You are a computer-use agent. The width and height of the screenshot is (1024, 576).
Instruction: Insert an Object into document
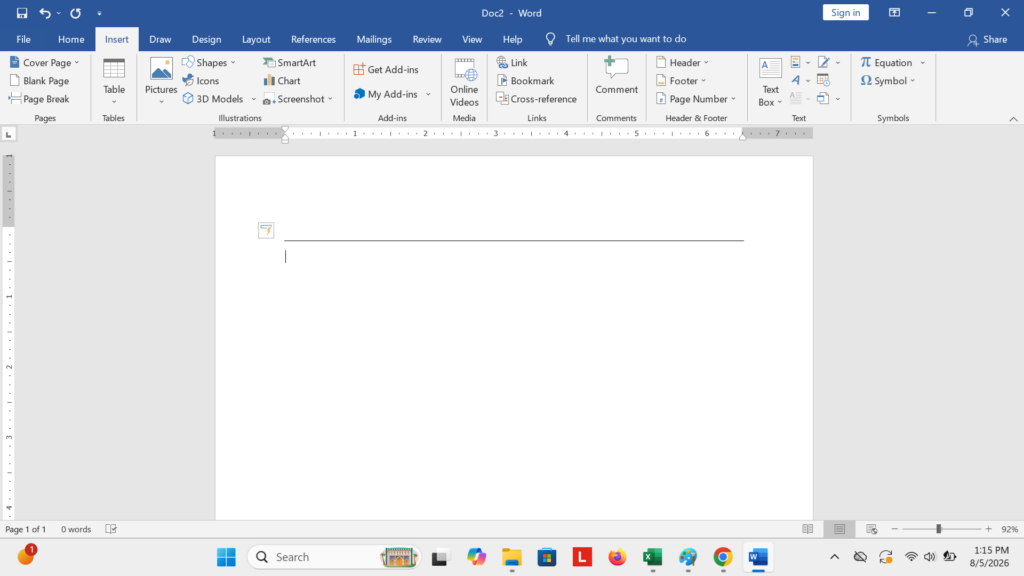pos(823,99)
